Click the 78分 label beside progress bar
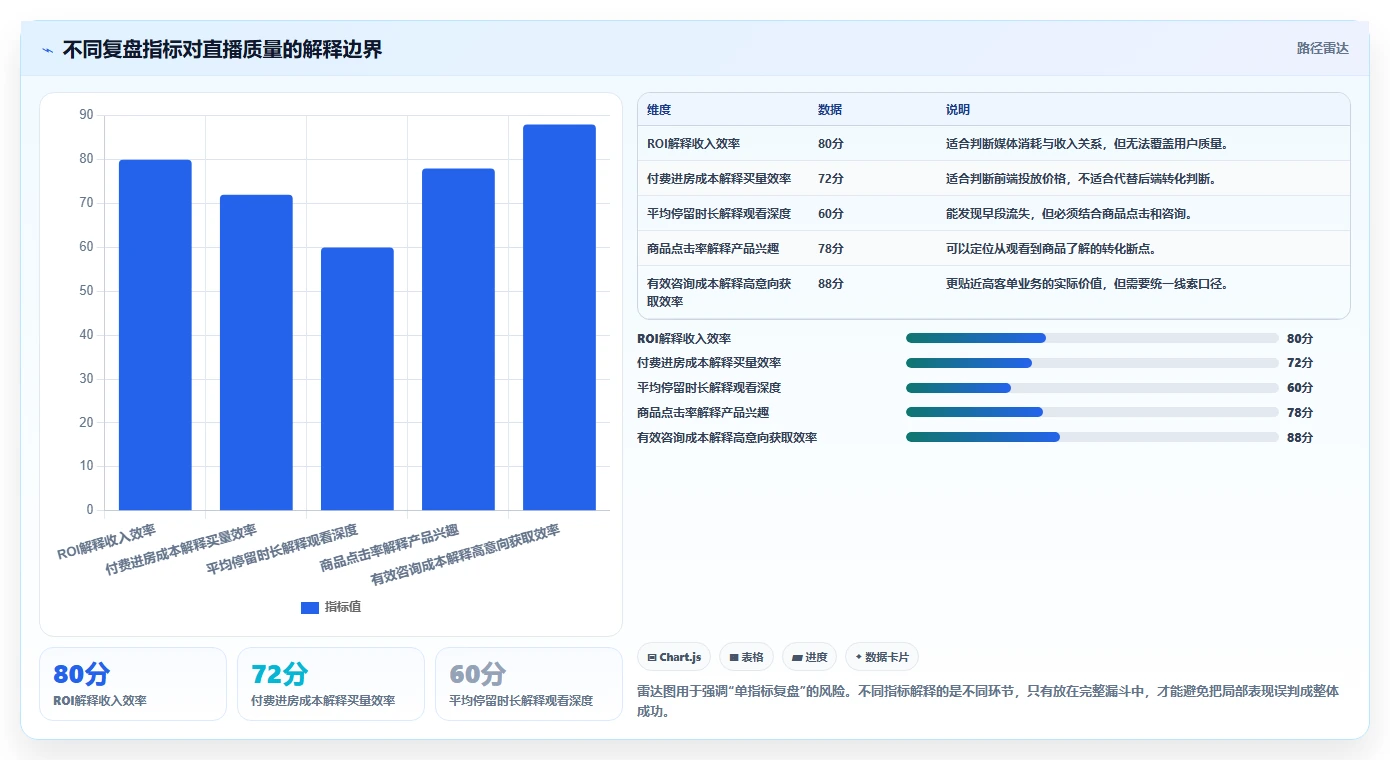 1300,412
